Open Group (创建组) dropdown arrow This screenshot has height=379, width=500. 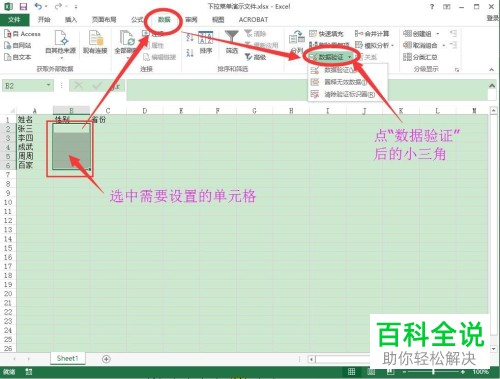(438, 34)
